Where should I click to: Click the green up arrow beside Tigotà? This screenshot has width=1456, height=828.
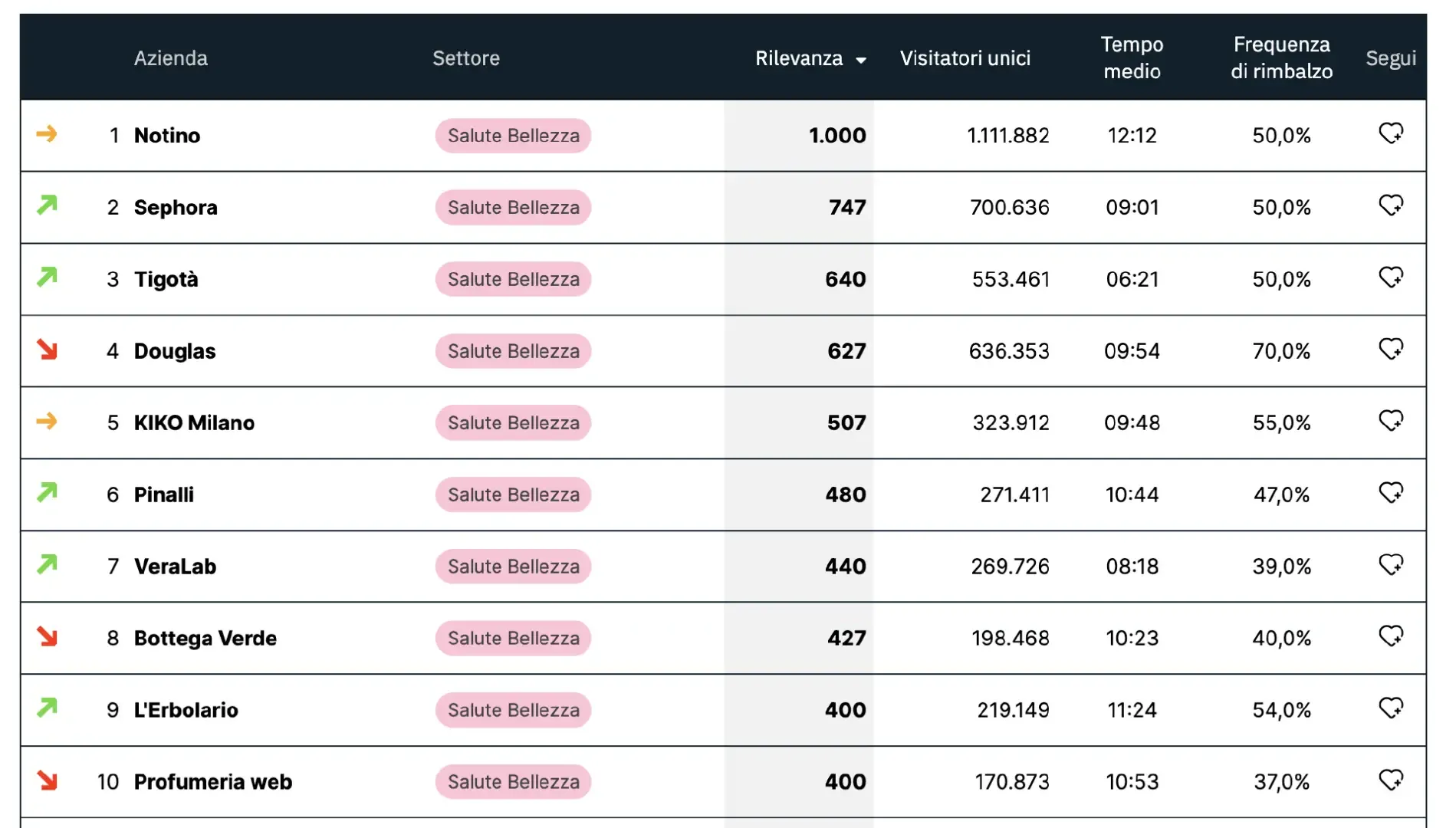[47, 277]
